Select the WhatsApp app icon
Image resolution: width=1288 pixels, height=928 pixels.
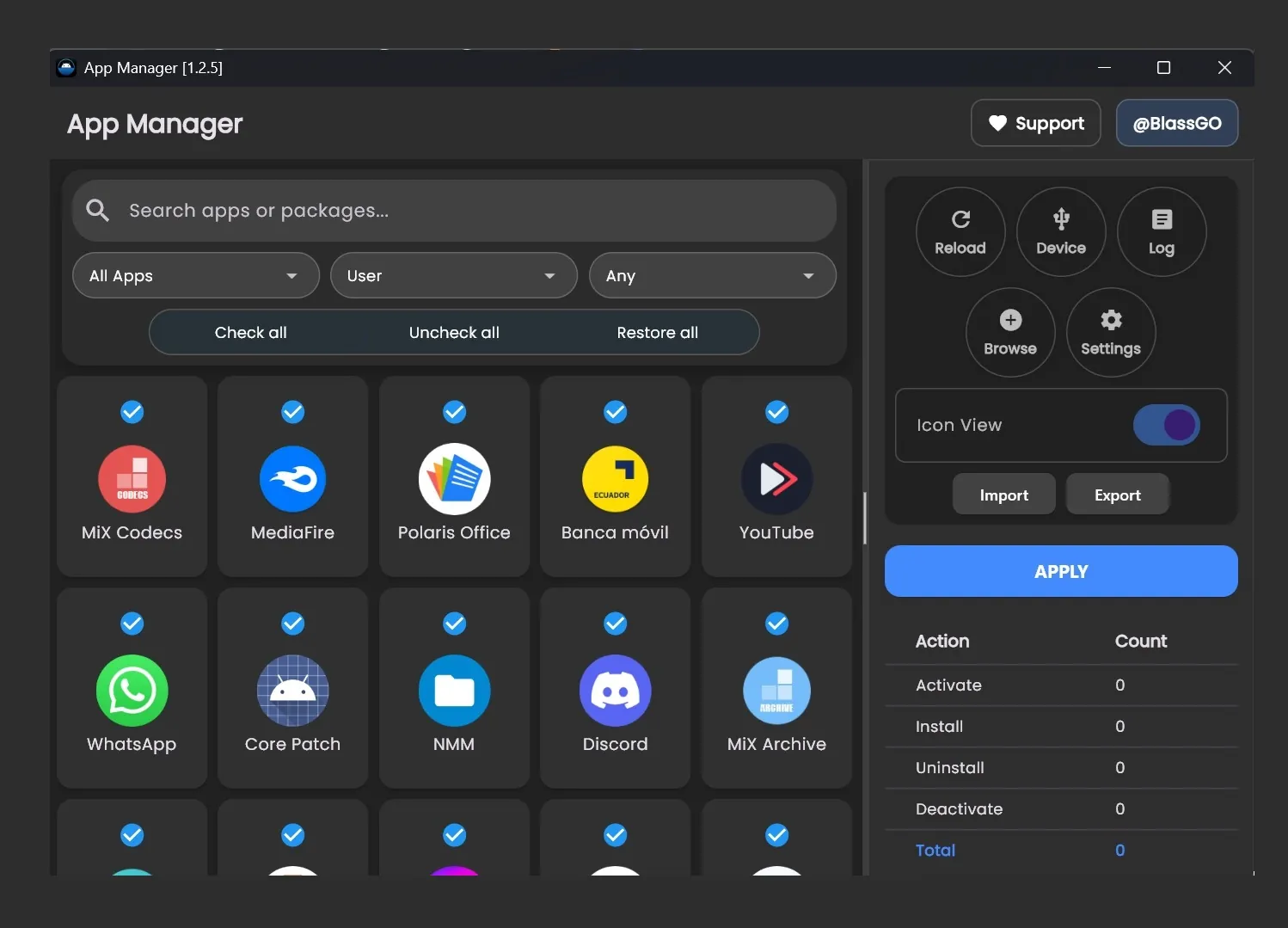tap(132, 691)
